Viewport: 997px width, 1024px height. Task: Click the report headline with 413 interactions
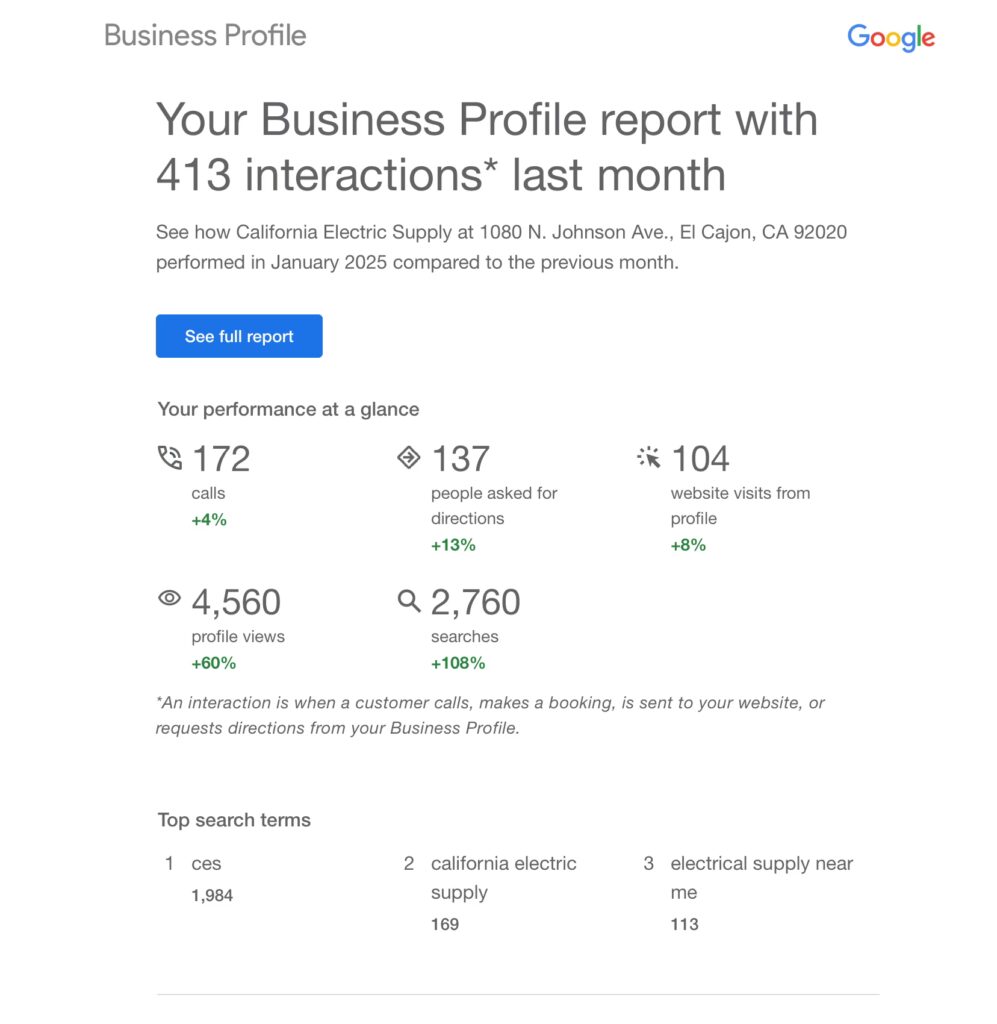point(487,147)
